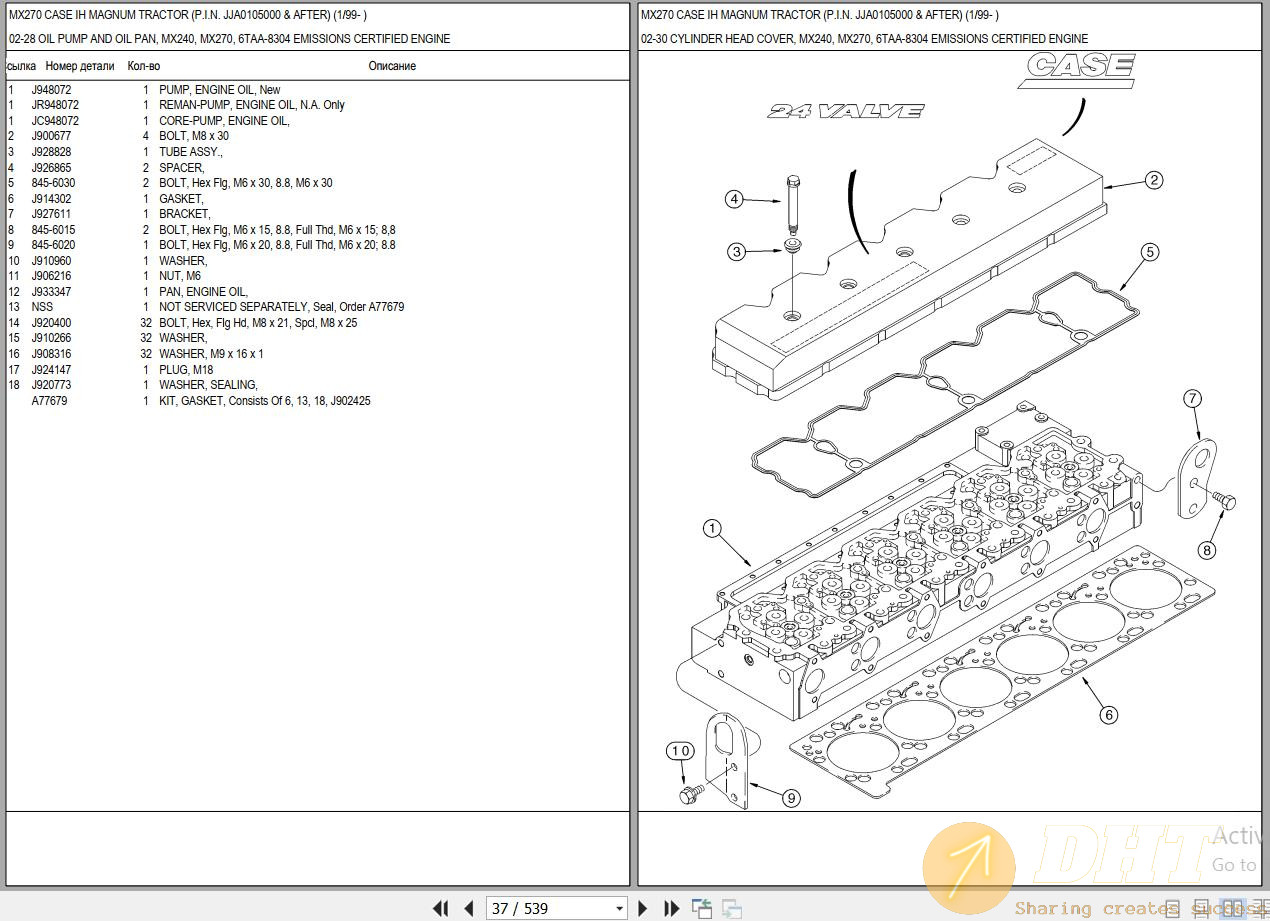Click callout balloon 6 near the head gasket
1270x921 pixels.
(1108, 715)
